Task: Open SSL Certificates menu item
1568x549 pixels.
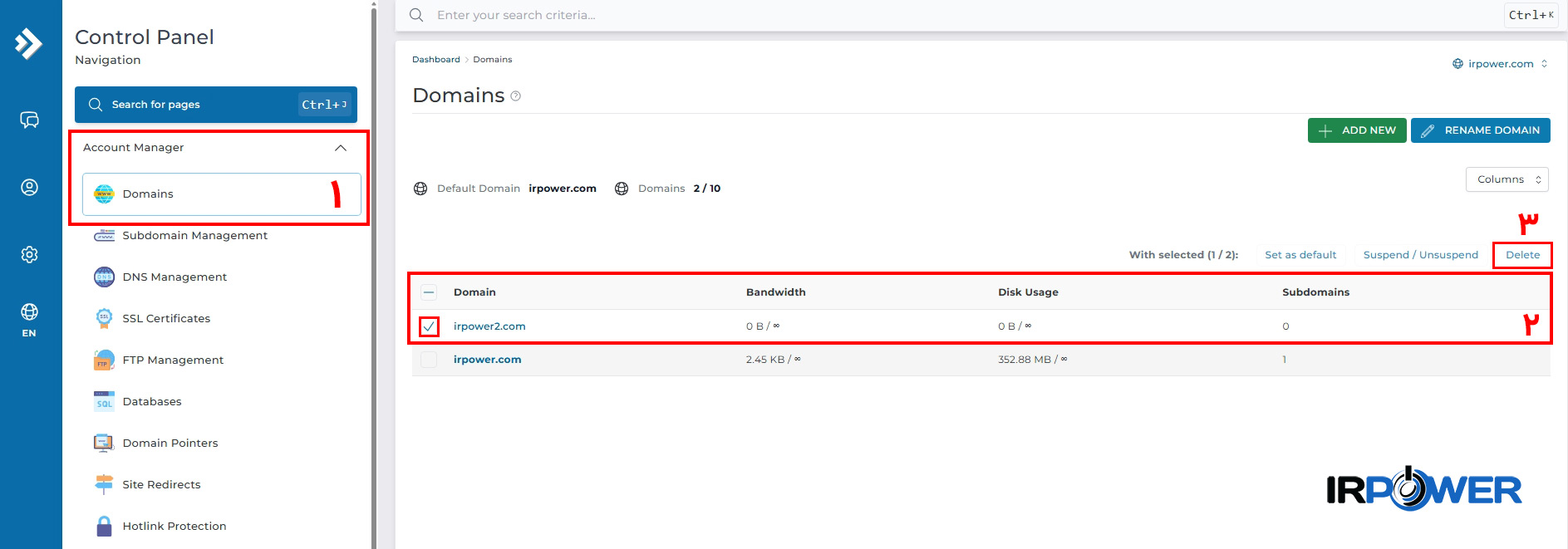Action: pyautogui.click(x=166, y=318)
